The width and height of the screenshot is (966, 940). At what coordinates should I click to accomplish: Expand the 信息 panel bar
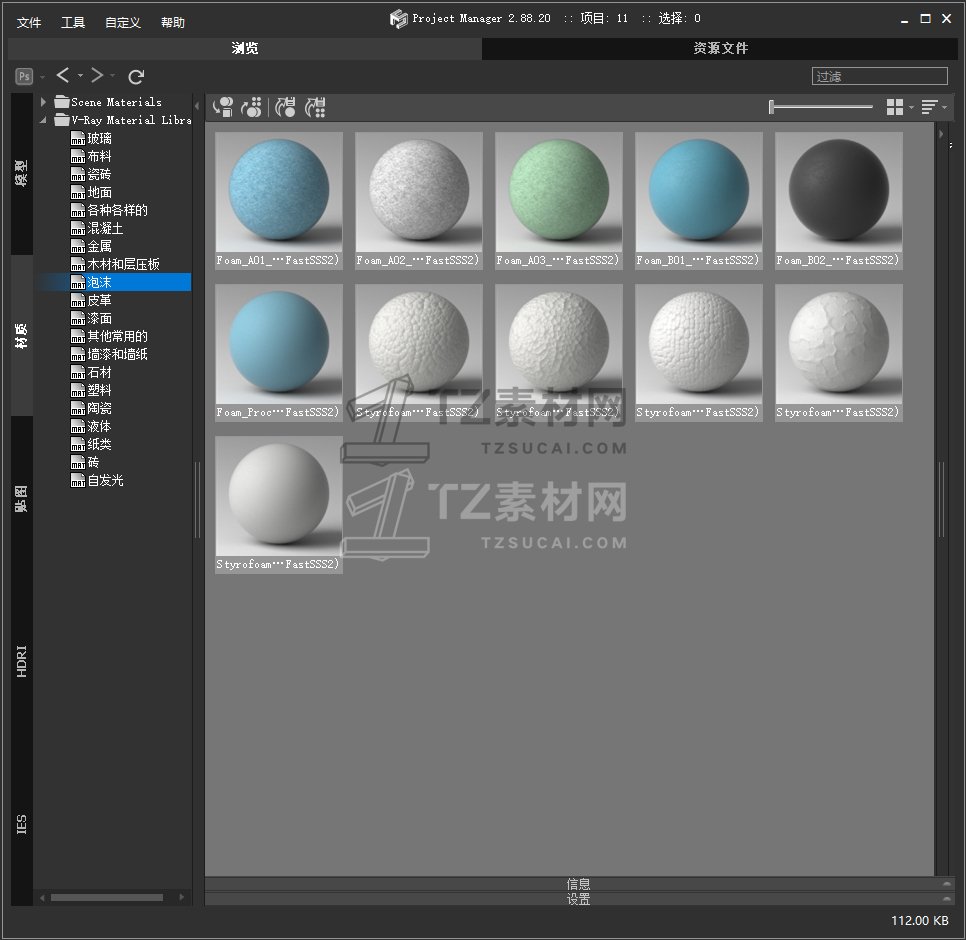[578, 884]
